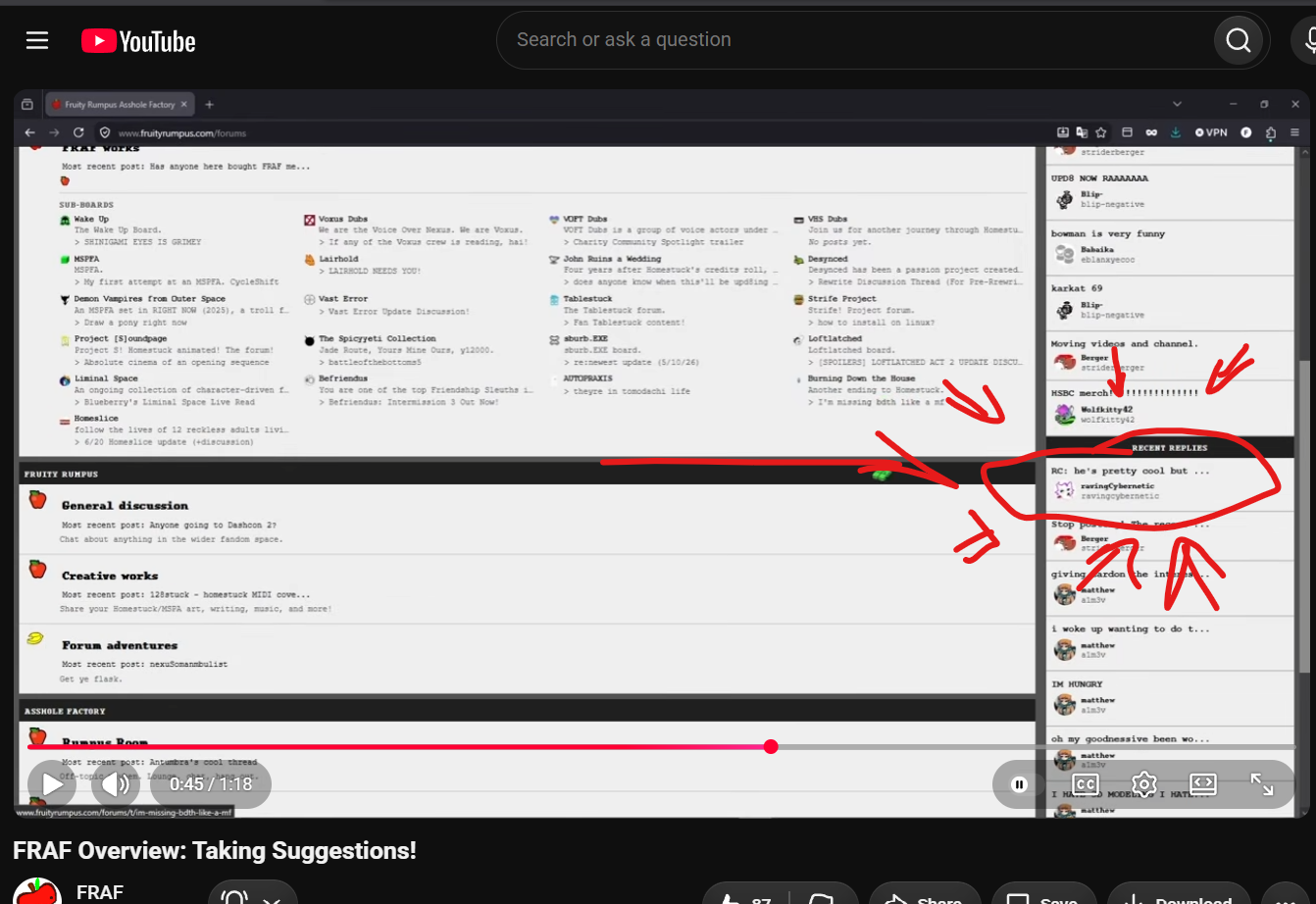In the recorded browser, click the bookmark star
Screen dimensions: 1316x904
click(x=1101, y=132)
